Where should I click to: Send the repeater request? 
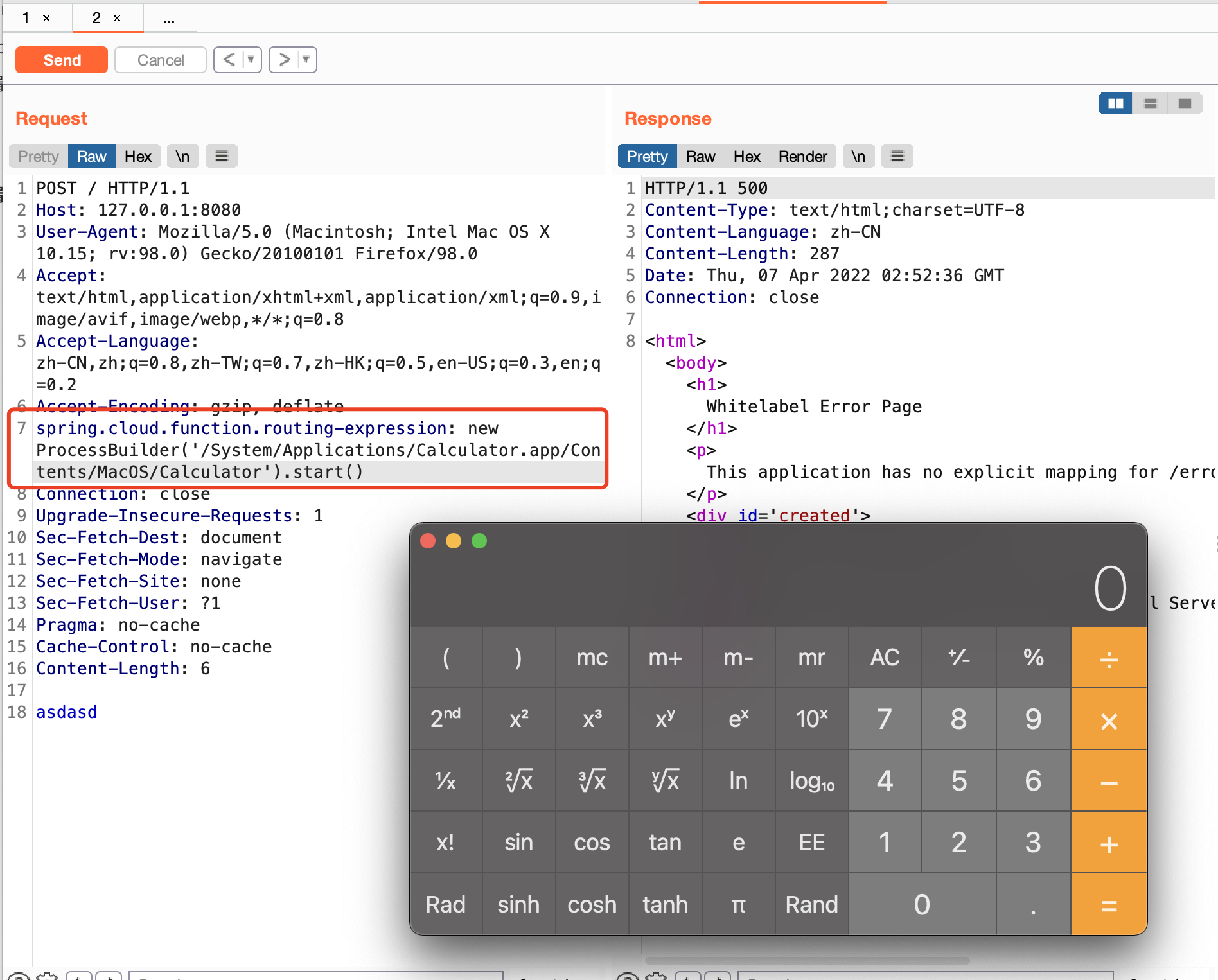[x=62, y=60]
